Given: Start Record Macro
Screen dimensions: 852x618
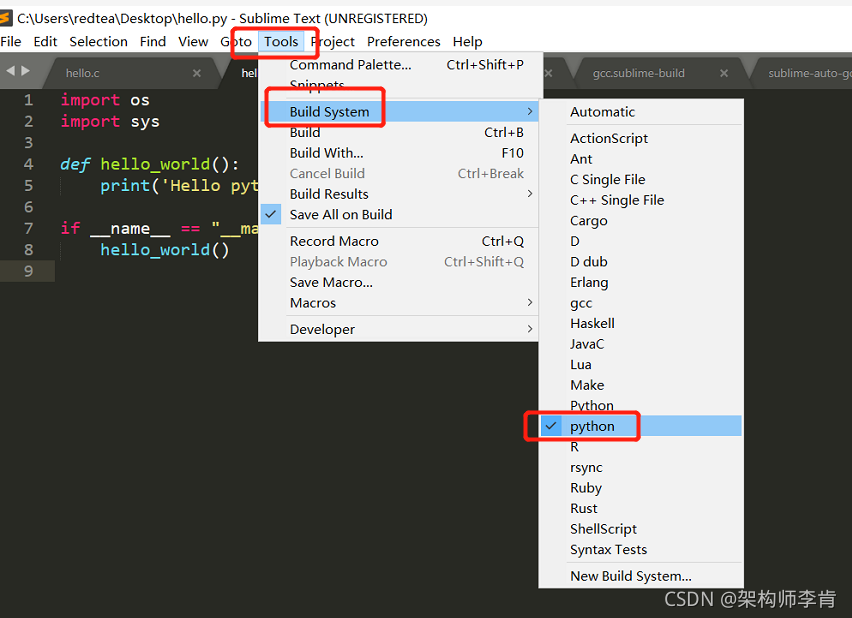Looking at the screenshot, I should pyautogui.click(x=400, y=241).
